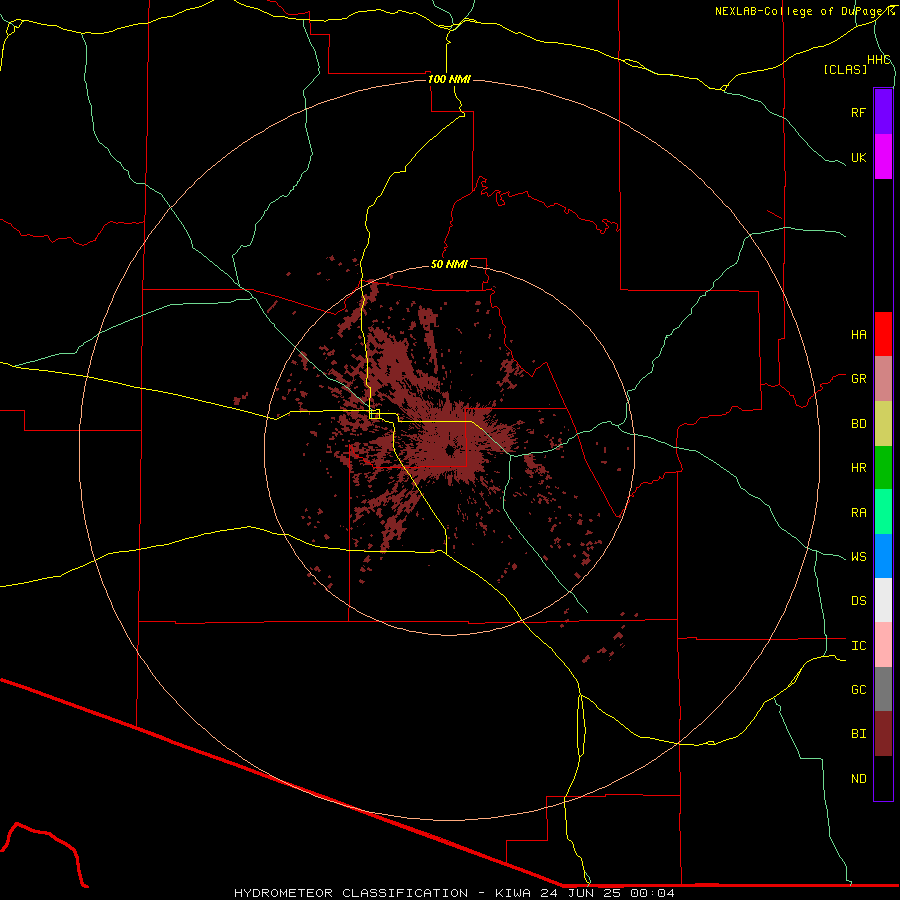900x900 pixels.
Task: Click the GR salmon legend swatch
Action: 883,379
